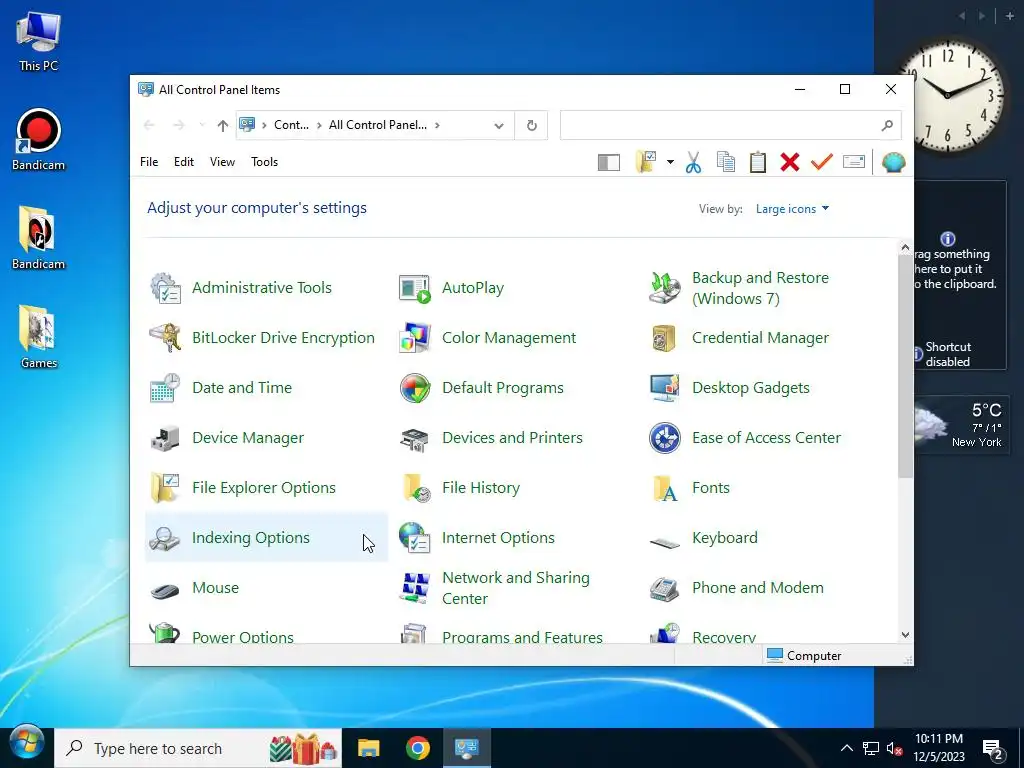Click the Keyboard icon
Image resolution: width=1024 pixels, height=768 pixels.
click(x=665, y=541)
